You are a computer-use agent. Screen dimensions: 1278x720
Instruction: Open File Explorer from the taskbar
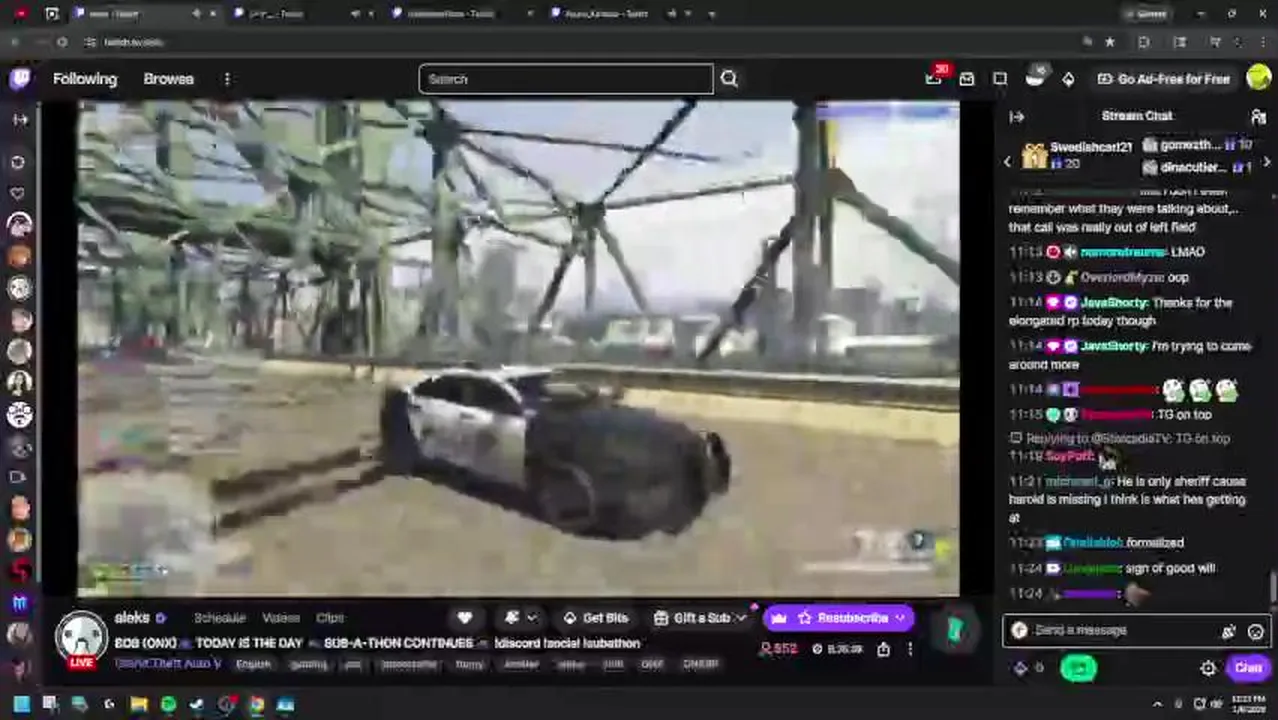[138, 704]
